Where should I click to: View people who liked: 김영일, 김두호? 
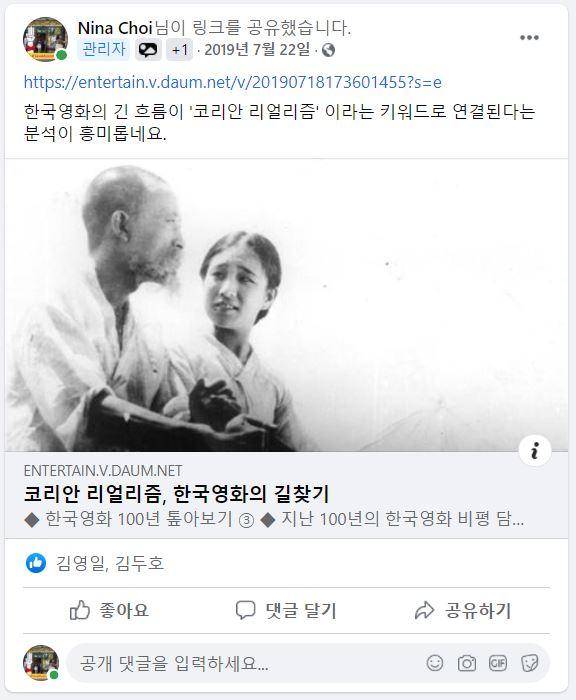tap(110, 563)
